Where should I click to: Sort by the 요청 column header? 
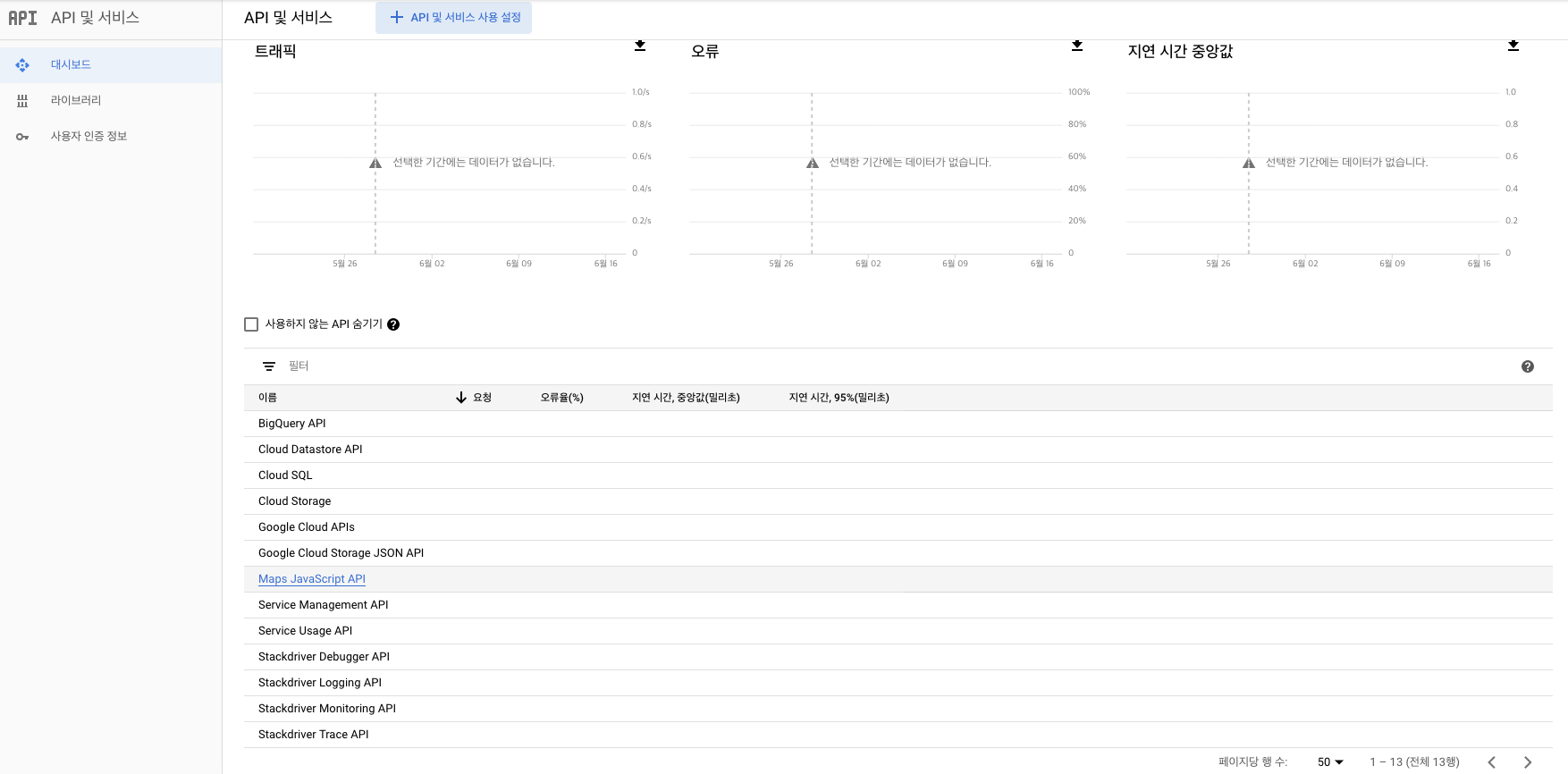(x=483, y=398)
